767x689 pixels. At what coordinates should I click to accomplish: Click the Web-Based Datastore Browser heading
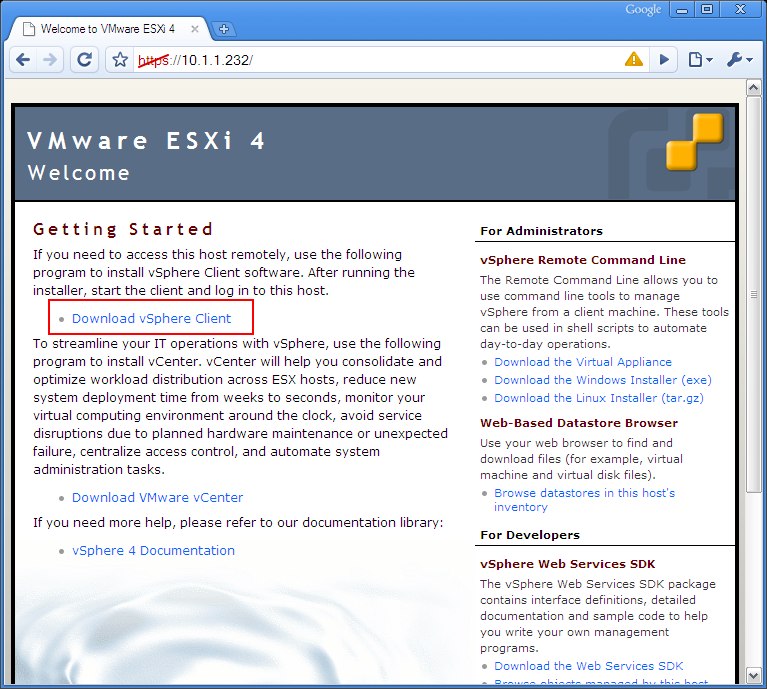(579, 423)
